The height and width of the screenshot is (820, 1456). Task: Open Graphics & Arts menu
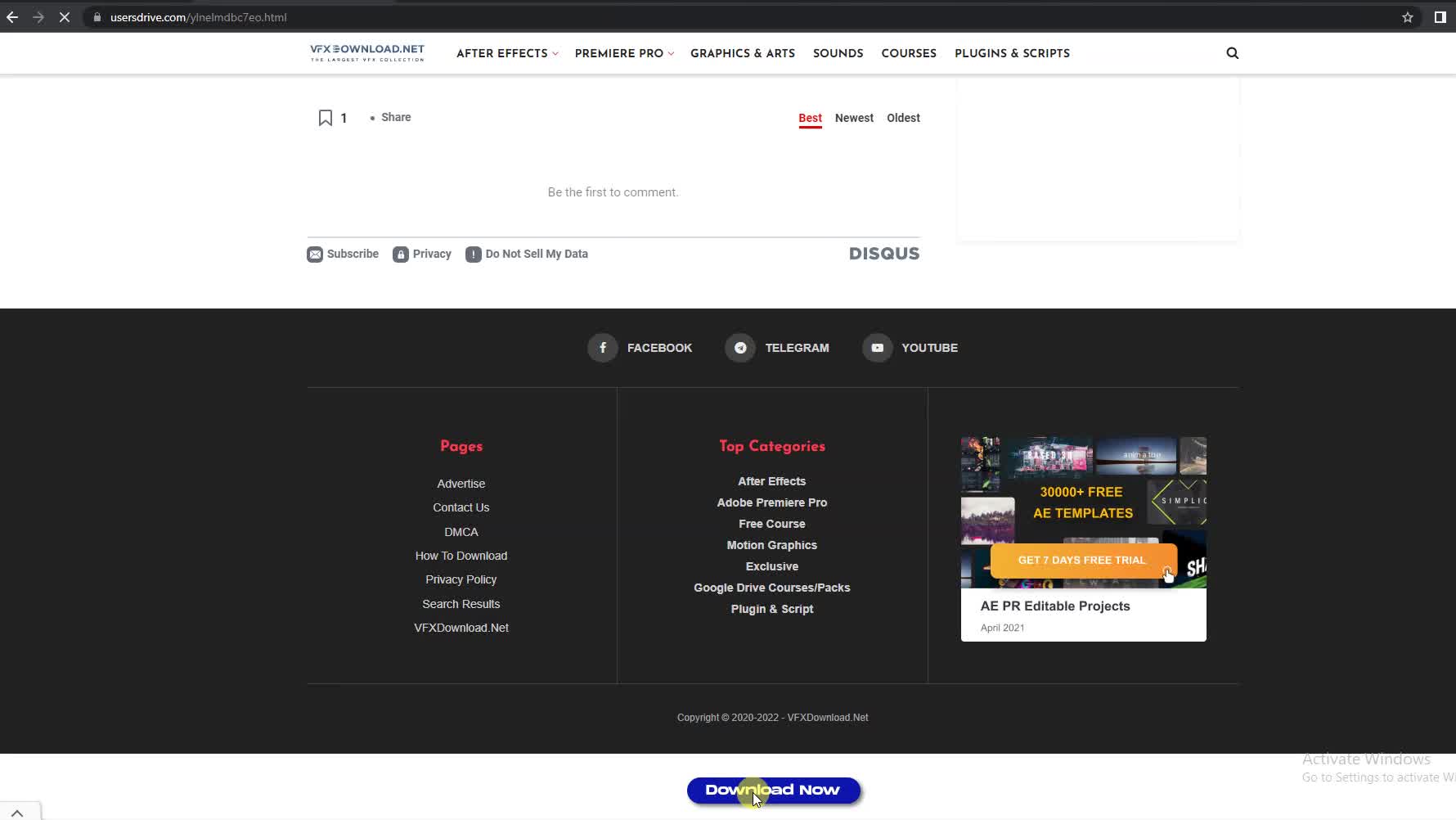(x=743, y=53)
